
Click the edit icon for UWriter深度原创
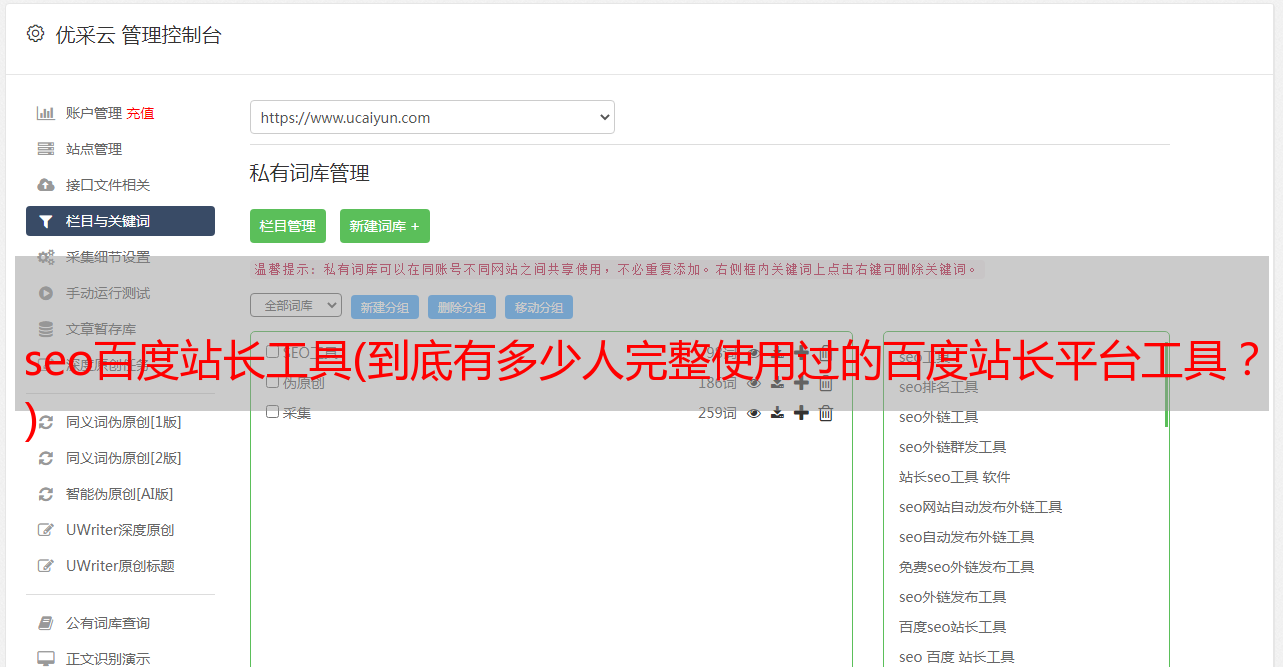coord(46,530)
